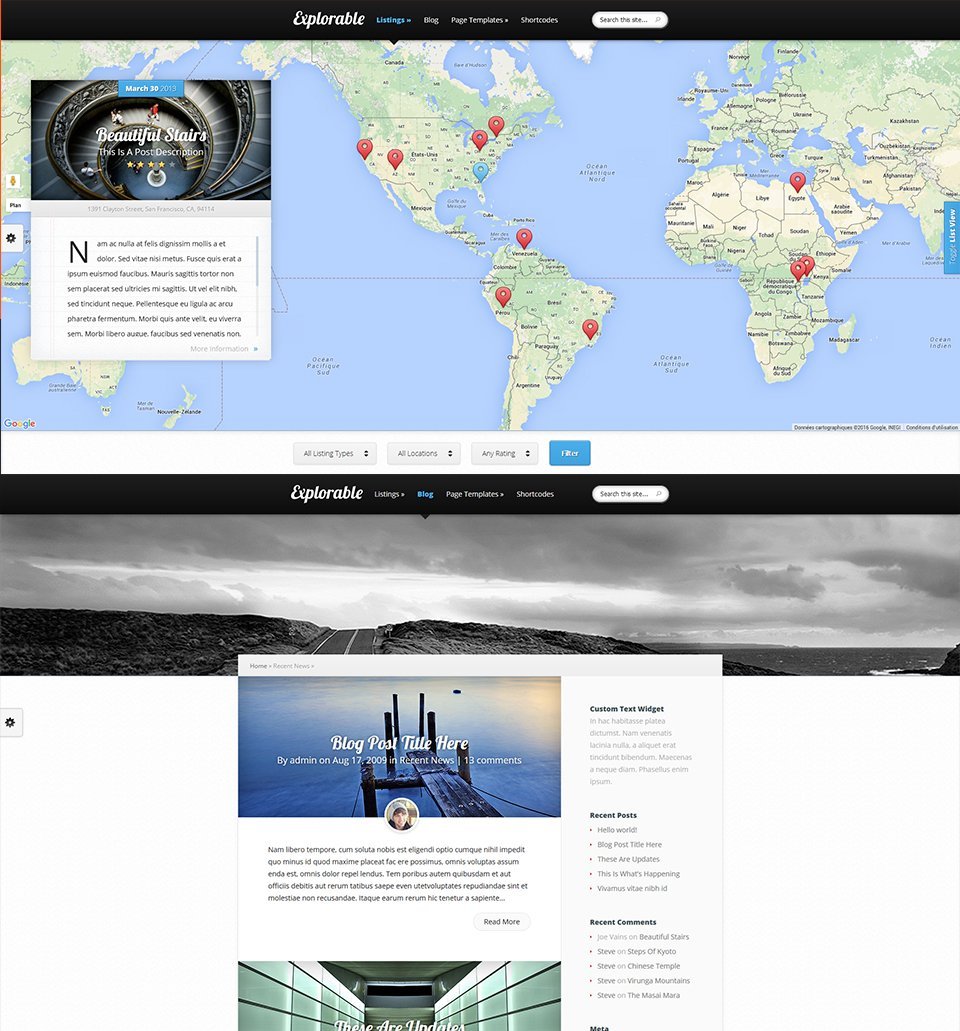Click the search magnifier icon in top header
This screenshot has width=960, height=1031.
(657, 20)
